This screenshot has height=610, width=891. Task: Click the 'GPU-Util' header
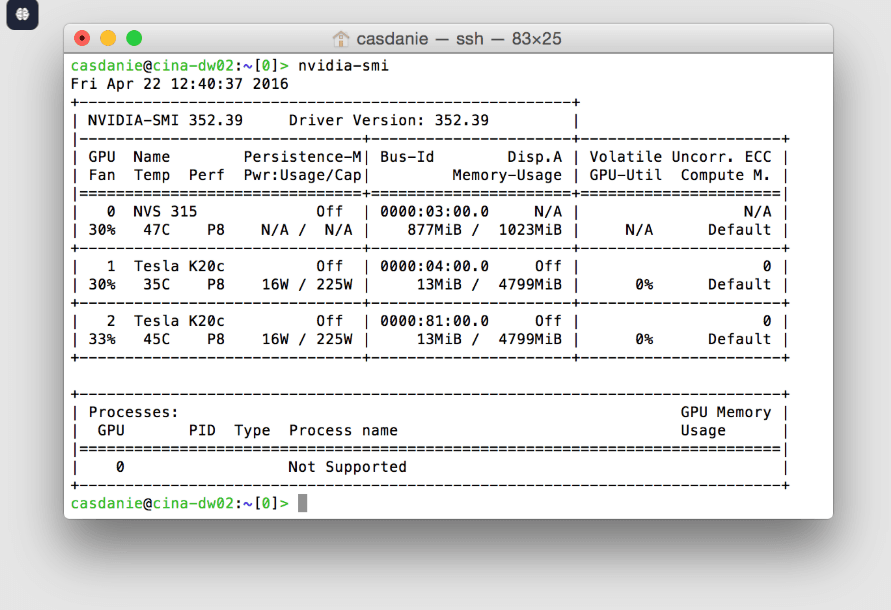[626, 175]
